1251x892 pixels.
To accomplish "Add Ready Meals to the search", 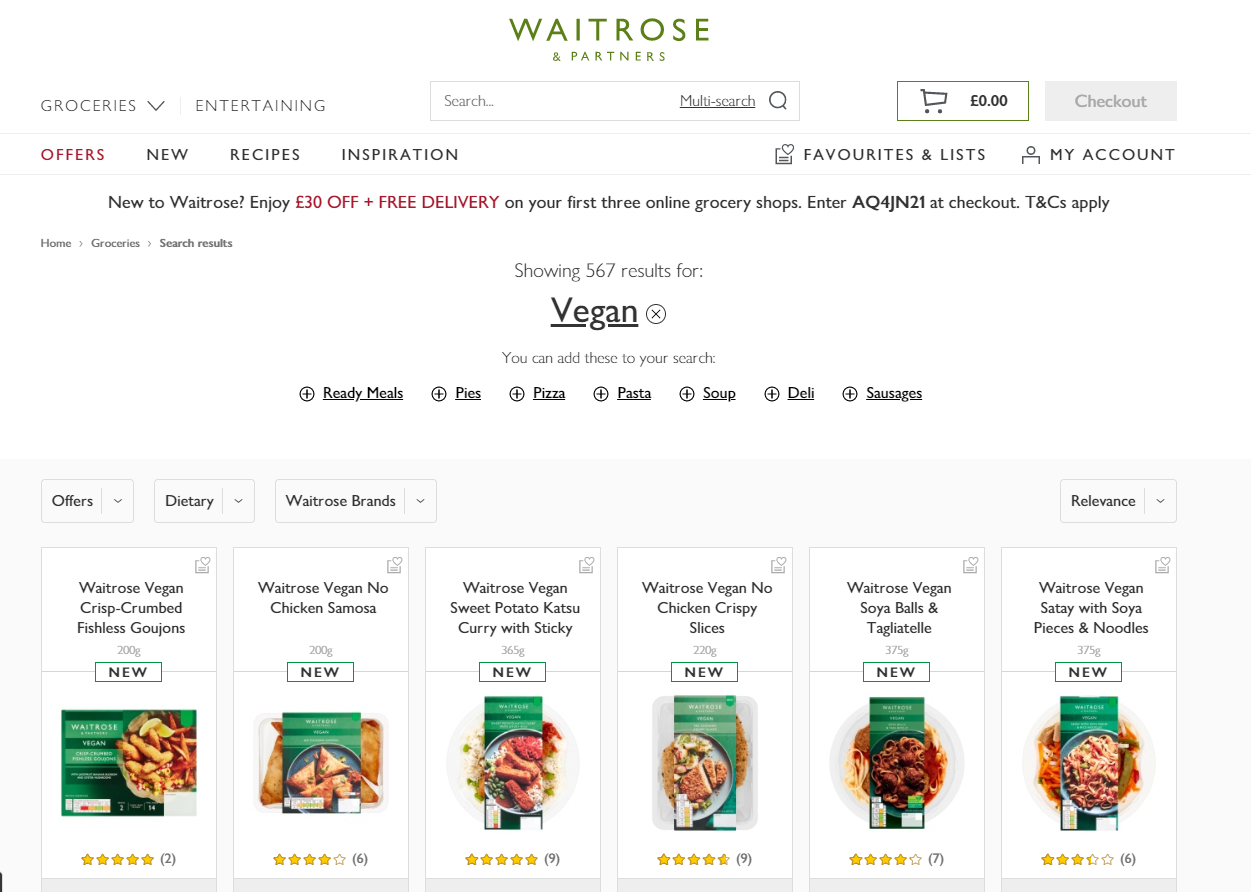I will pos(351,394).
